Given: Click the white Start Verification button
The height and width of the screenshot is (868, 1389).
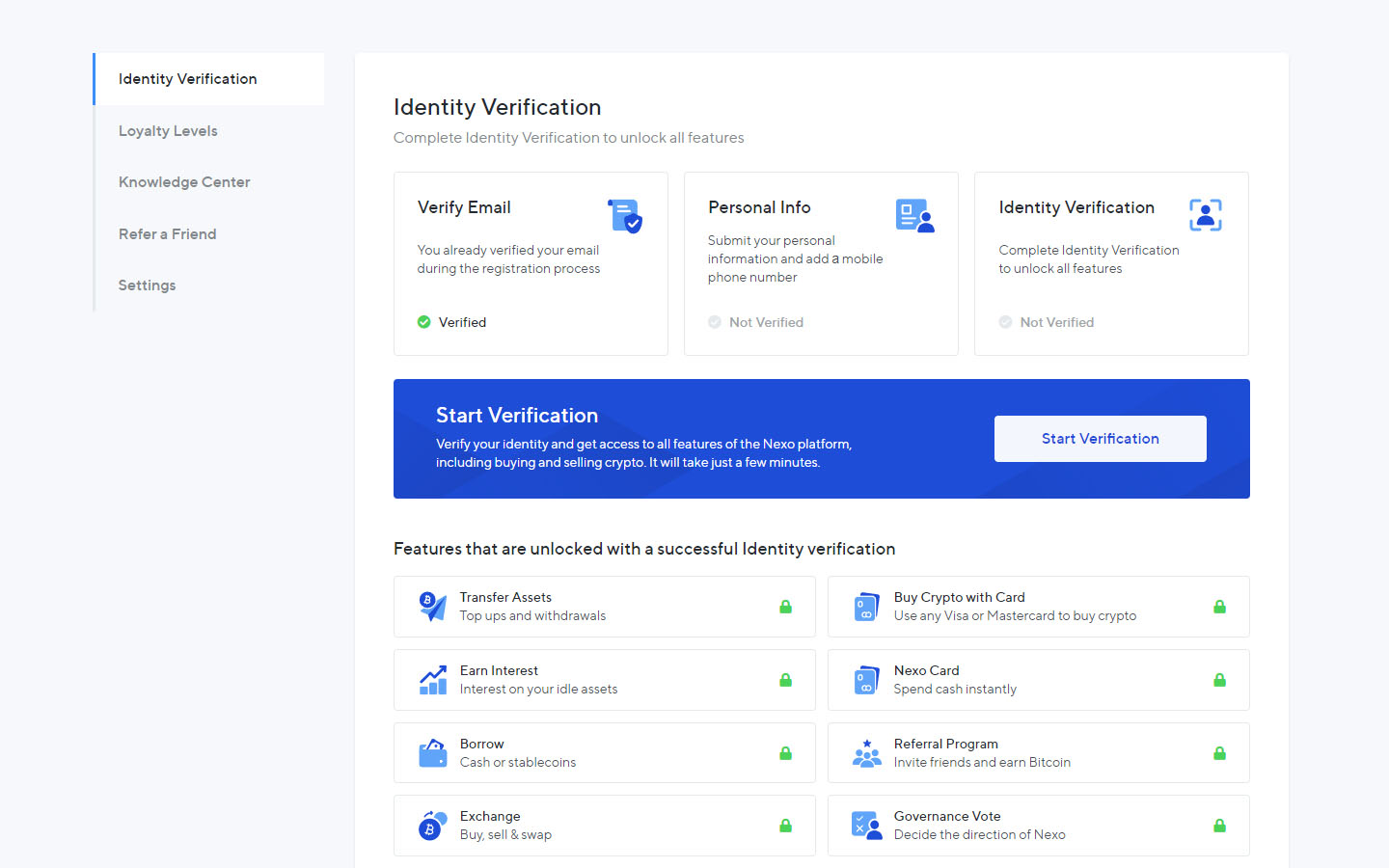Looking at the screenshot, I should [1100, 439].
